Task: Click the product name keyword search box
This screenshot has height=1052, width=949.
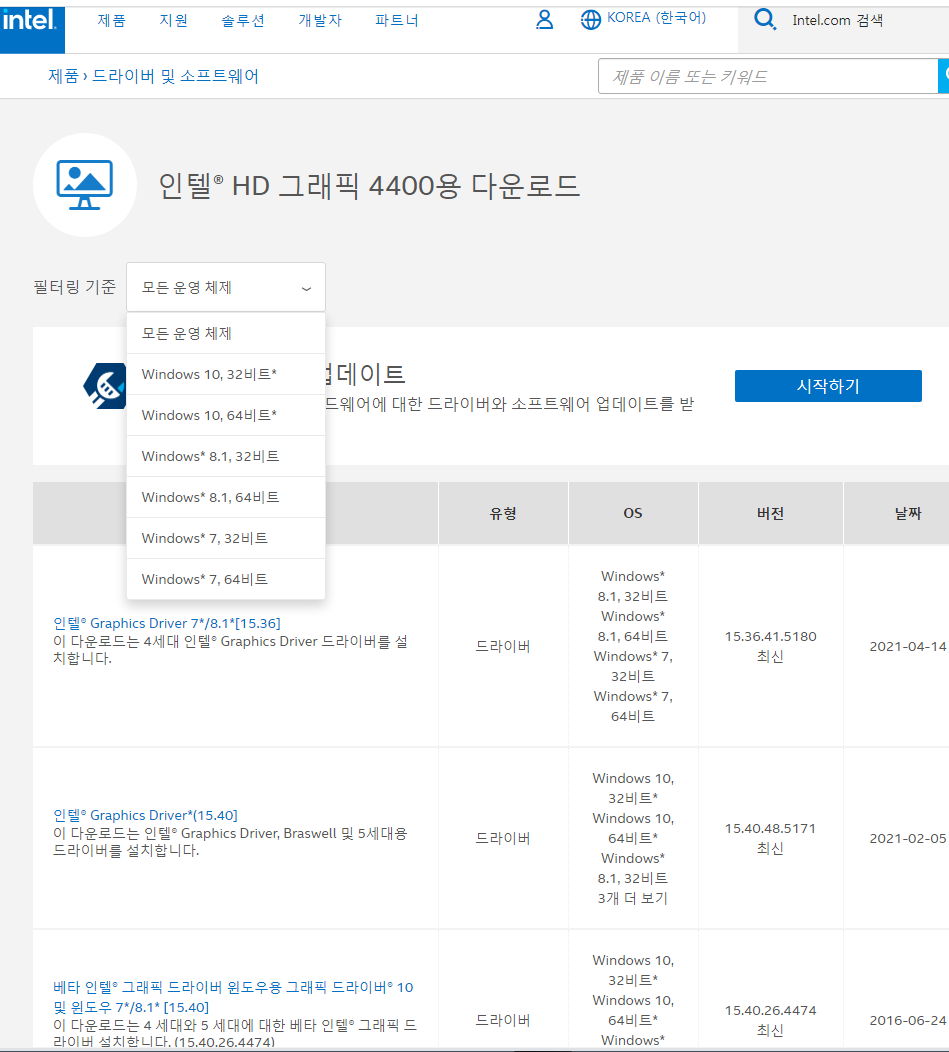Action: 768,76
